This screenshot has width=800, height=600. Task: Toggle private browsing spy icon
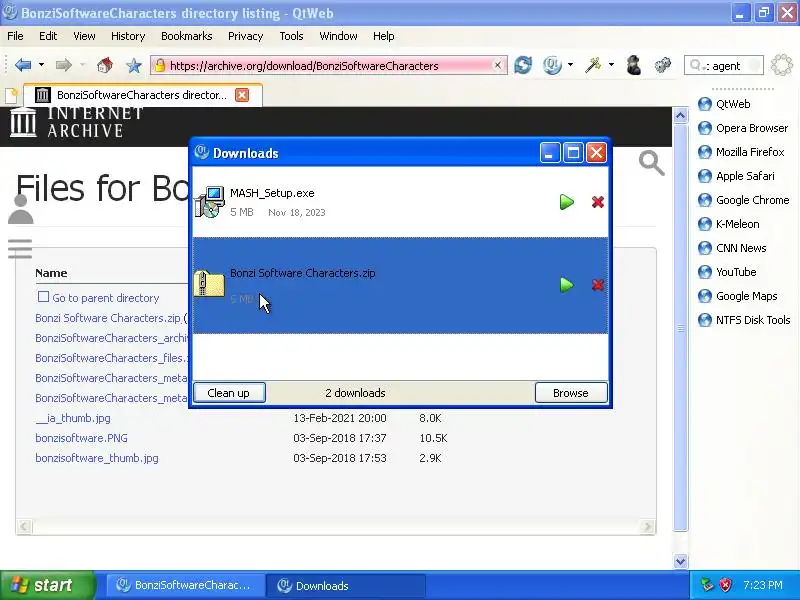click(x=634, y=65)
